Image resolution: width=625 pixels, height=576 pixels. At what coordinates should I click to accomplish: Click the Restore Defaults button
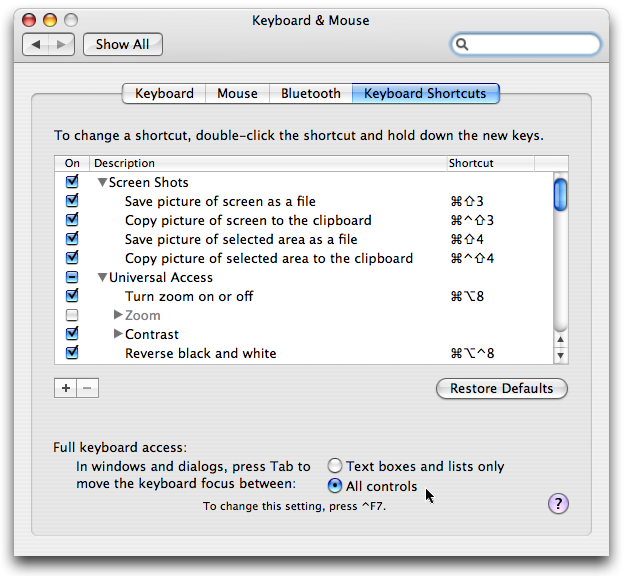pos(502,388)
